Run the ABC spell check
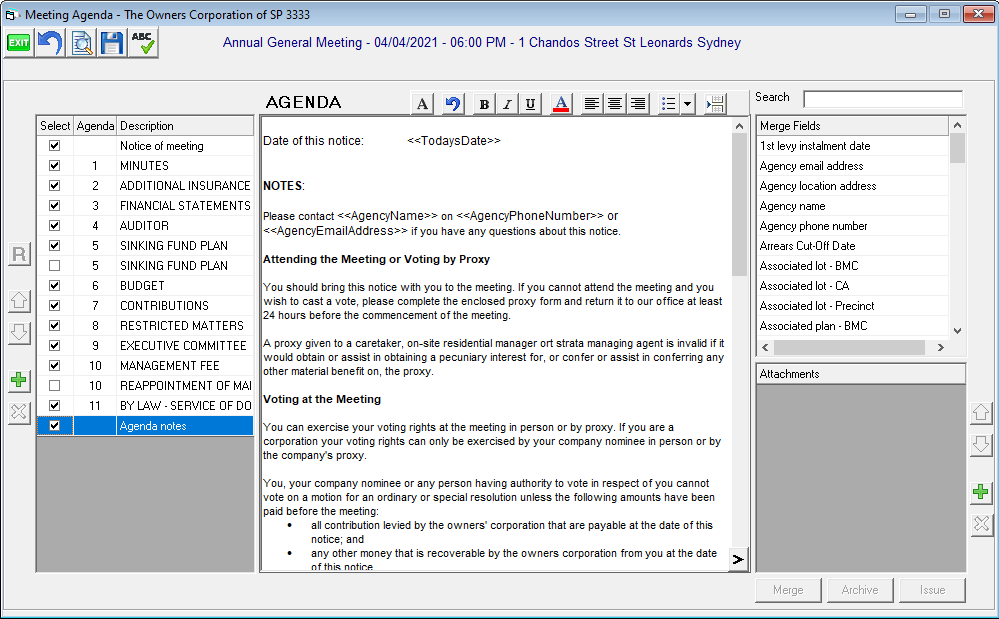 pyautogui.click(x=142, y=42)
